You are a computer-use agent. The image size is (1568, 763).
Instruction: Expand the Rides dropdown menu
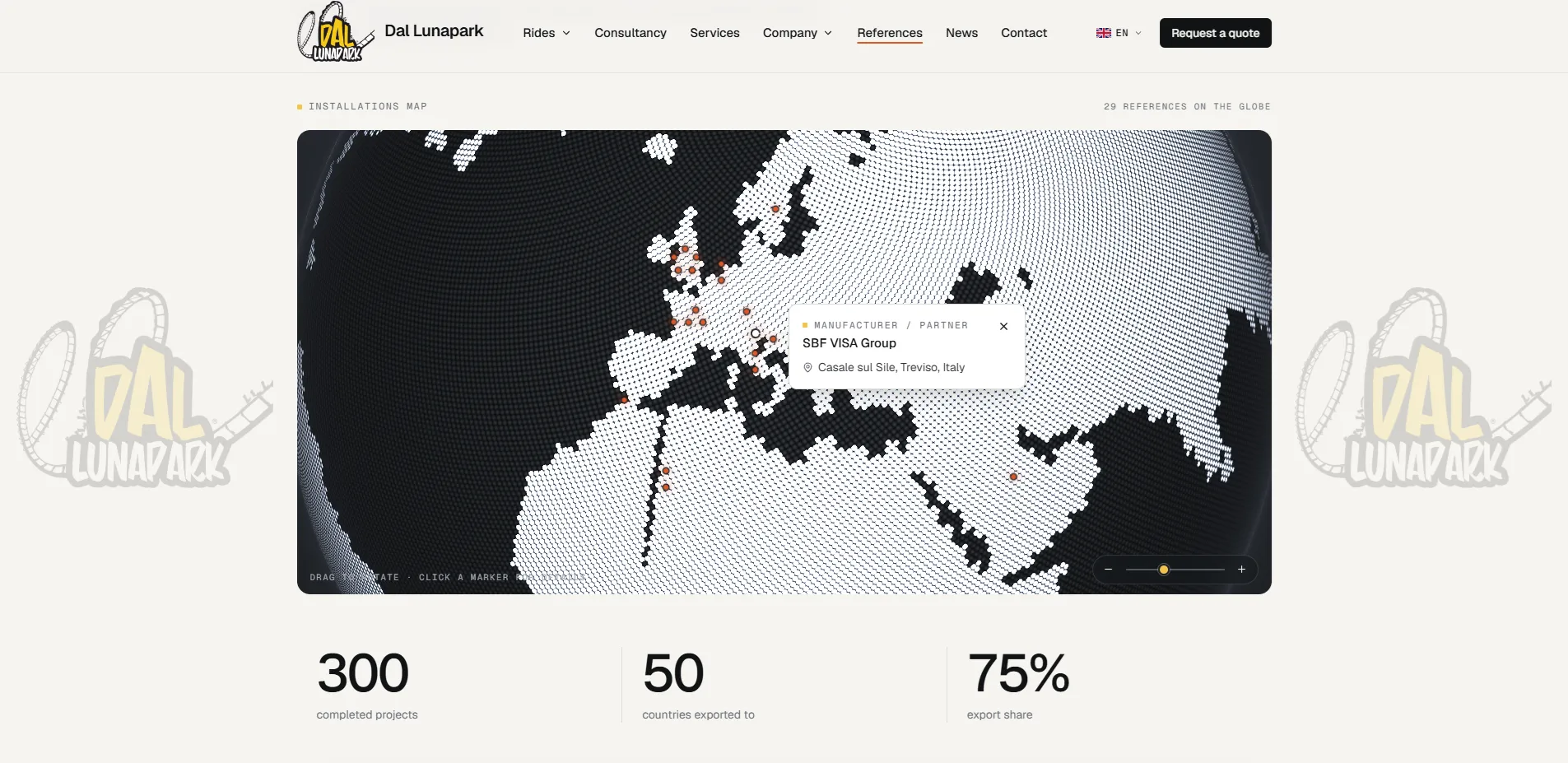coord(547,33)
